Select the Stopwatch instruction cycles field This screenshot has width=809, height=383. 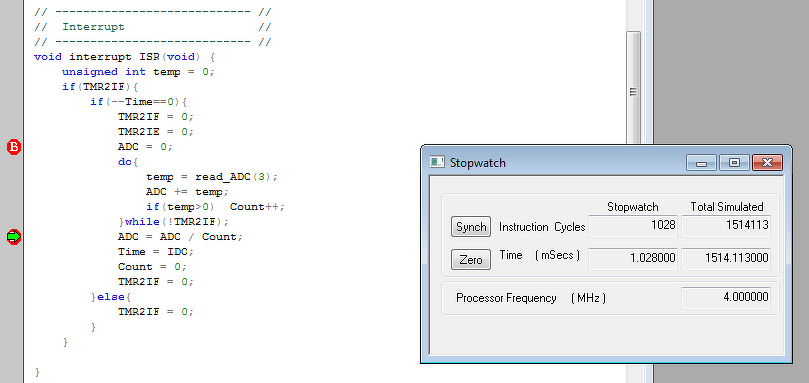633,226
